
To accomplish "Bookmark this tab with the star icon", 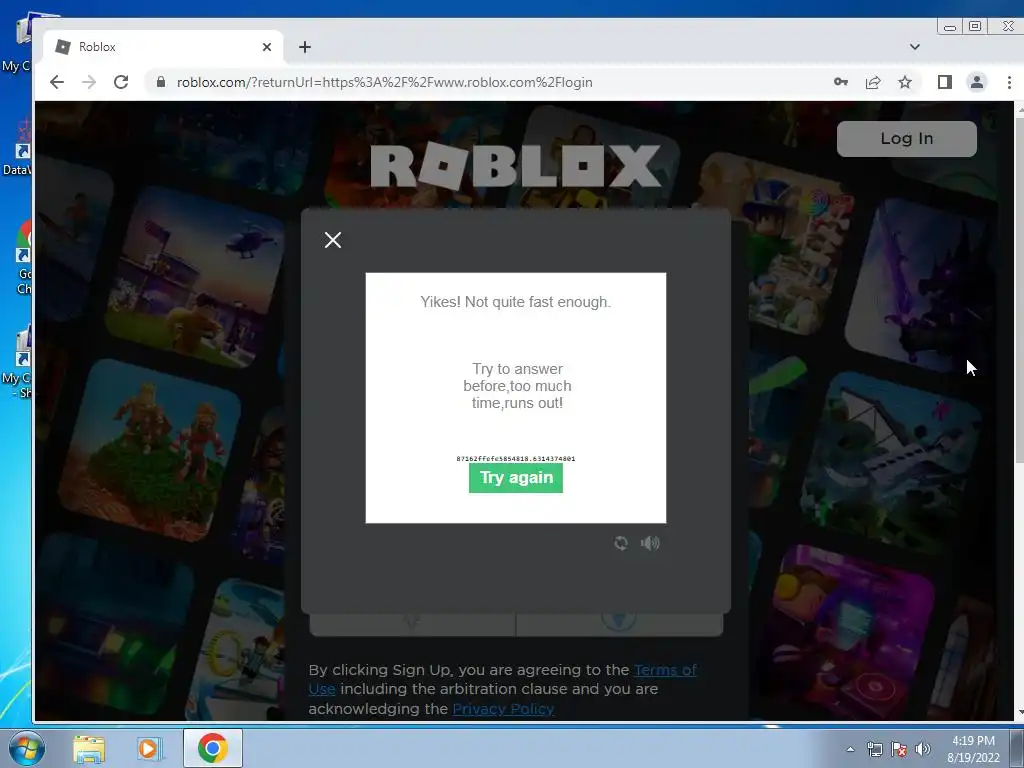I will (x=904, y=82).
